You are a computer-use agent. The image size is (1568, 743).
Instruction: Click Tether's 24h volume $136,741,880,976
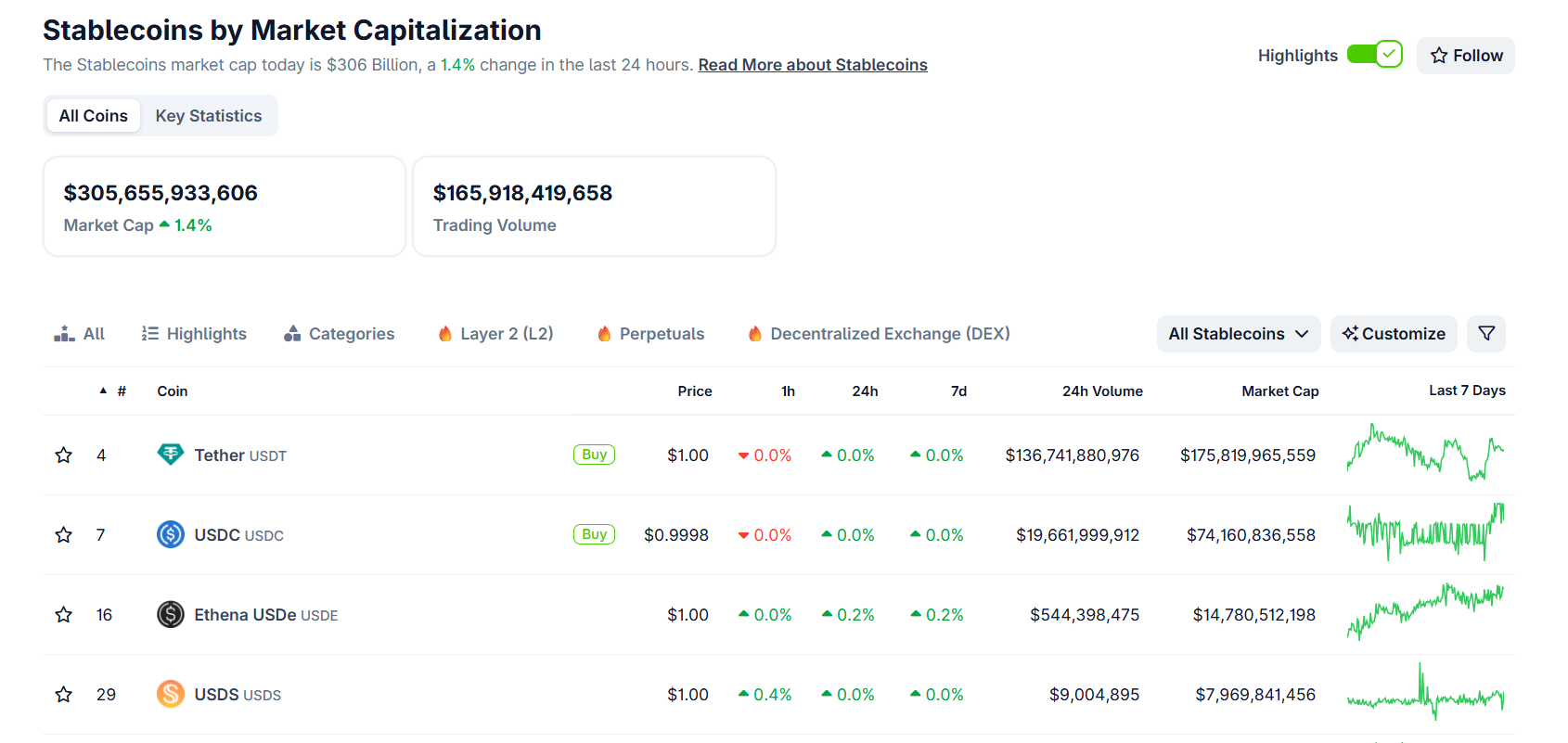coord(1073,455)
